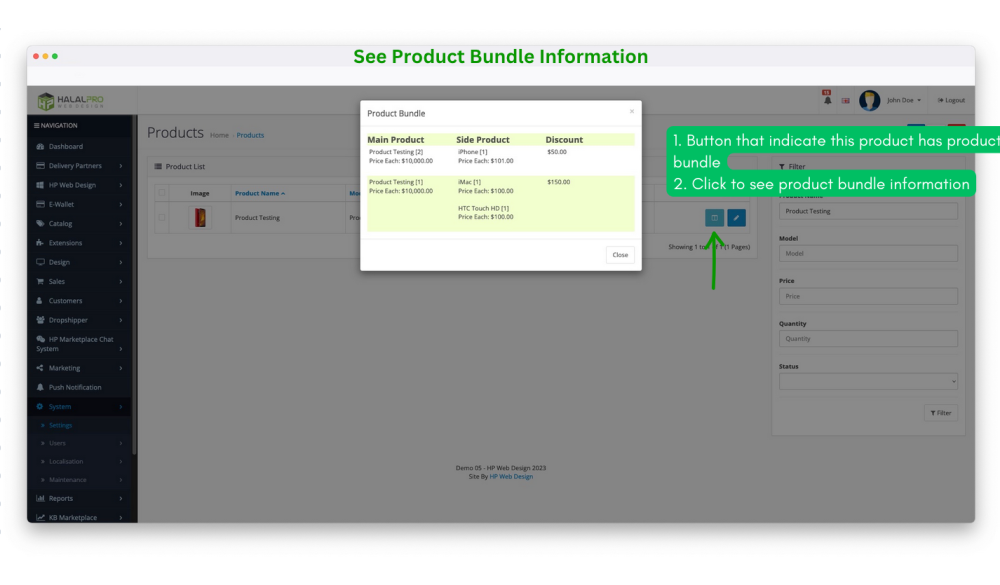1000x585 pixels.
Task: Click John Doe's avatar picture
Action: point(869,100)
